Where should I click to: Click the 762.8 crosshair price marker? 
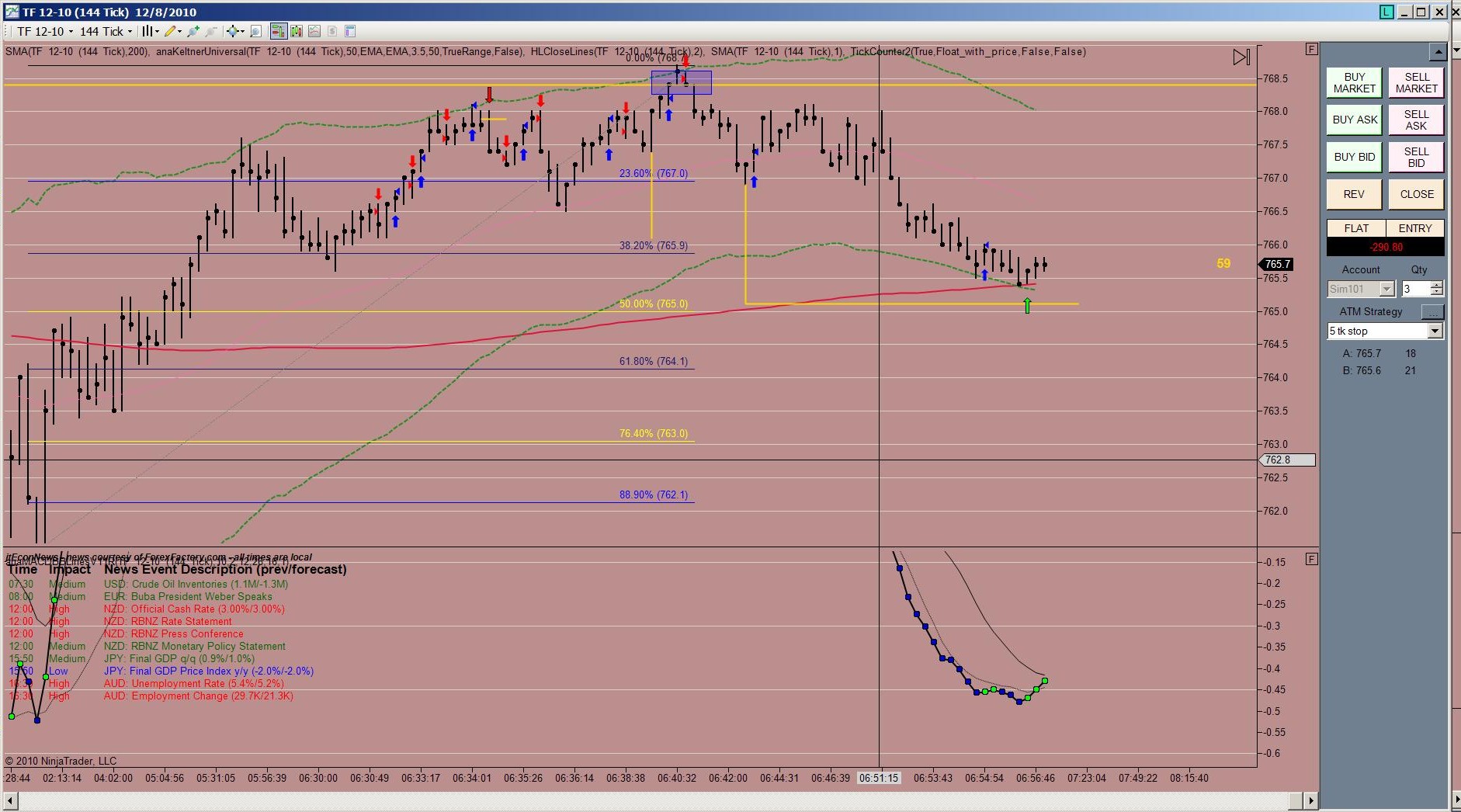tap(1287, 460)
